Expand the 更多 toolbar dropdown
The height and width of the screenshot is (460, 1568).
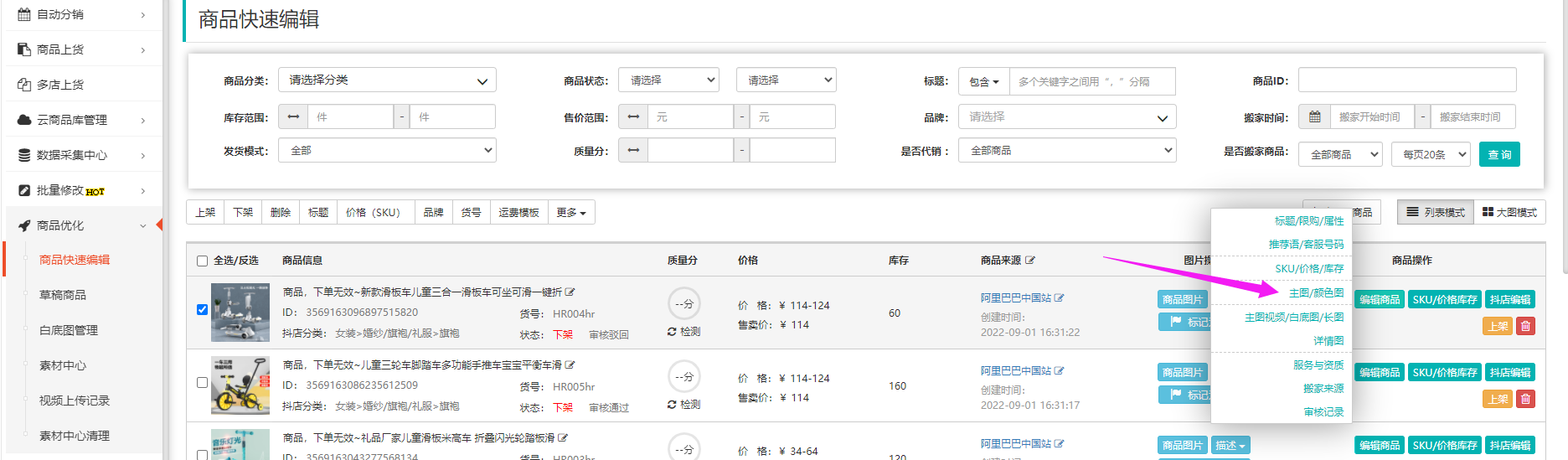(x=571, y=213)
